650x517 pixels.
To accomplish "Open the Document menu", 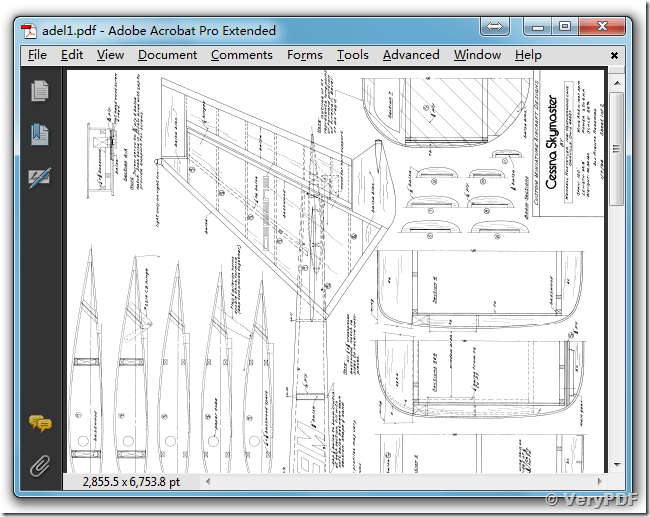I will pyautogui.click(x=167, y=55).
